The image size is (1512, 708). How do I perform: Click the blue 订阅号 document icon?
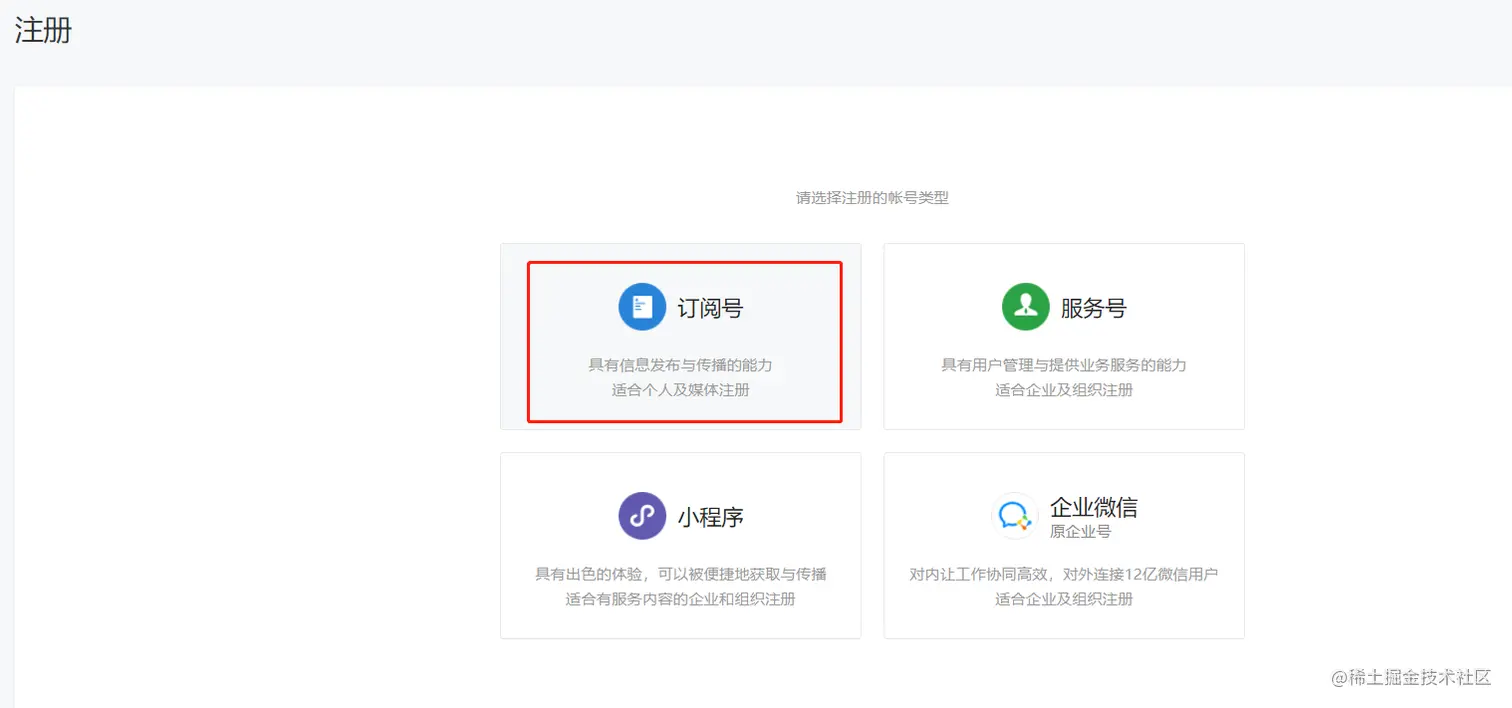pyautogui.click(x=642, y=307)
